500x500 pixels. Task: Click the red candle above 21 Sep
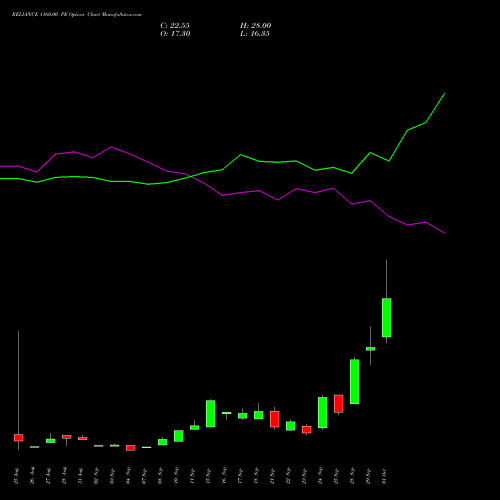275,419
